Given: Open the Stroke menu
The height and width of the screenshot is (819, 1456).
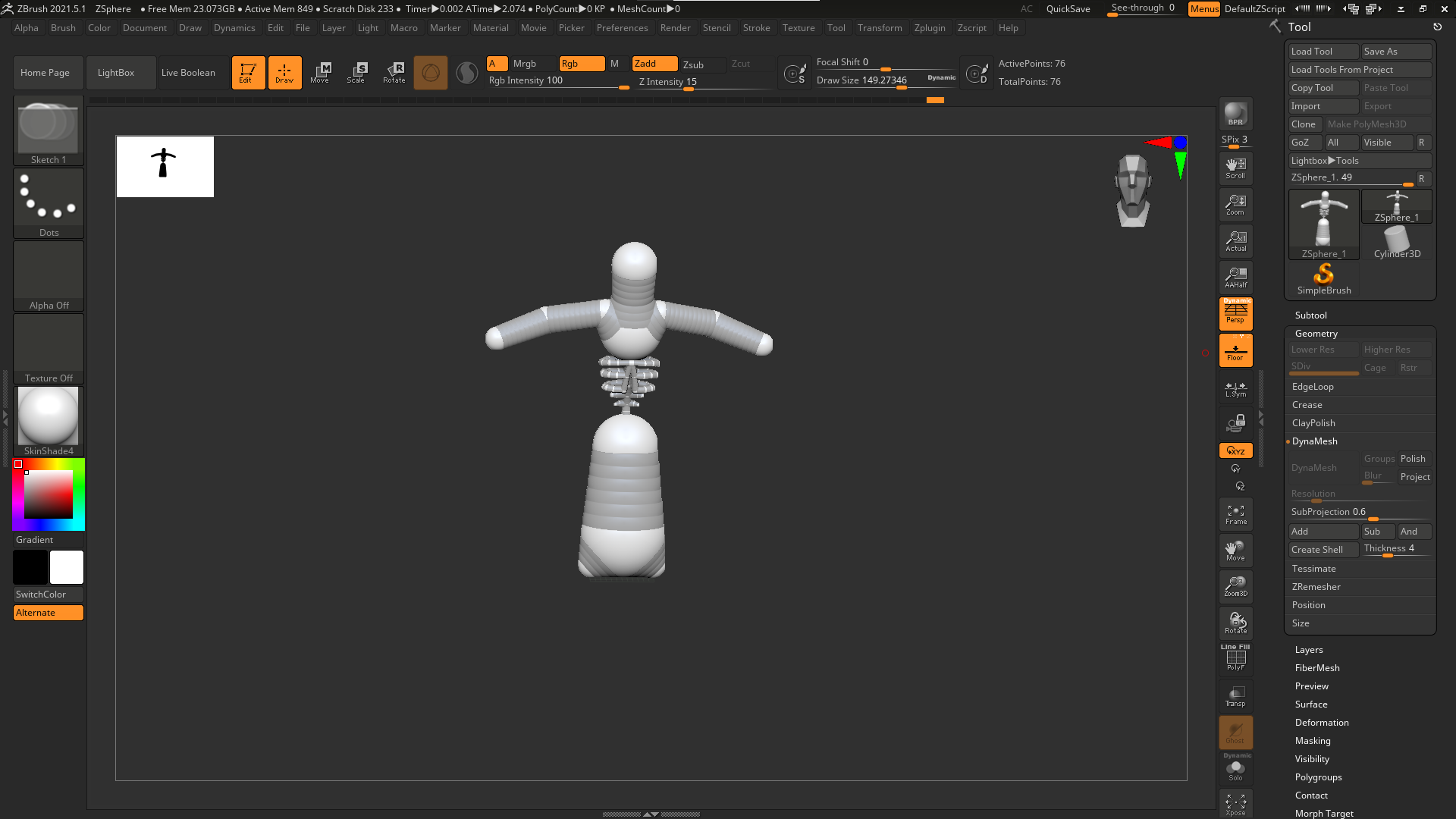Looking at the screenshot, I should click(x=755, y=28).
